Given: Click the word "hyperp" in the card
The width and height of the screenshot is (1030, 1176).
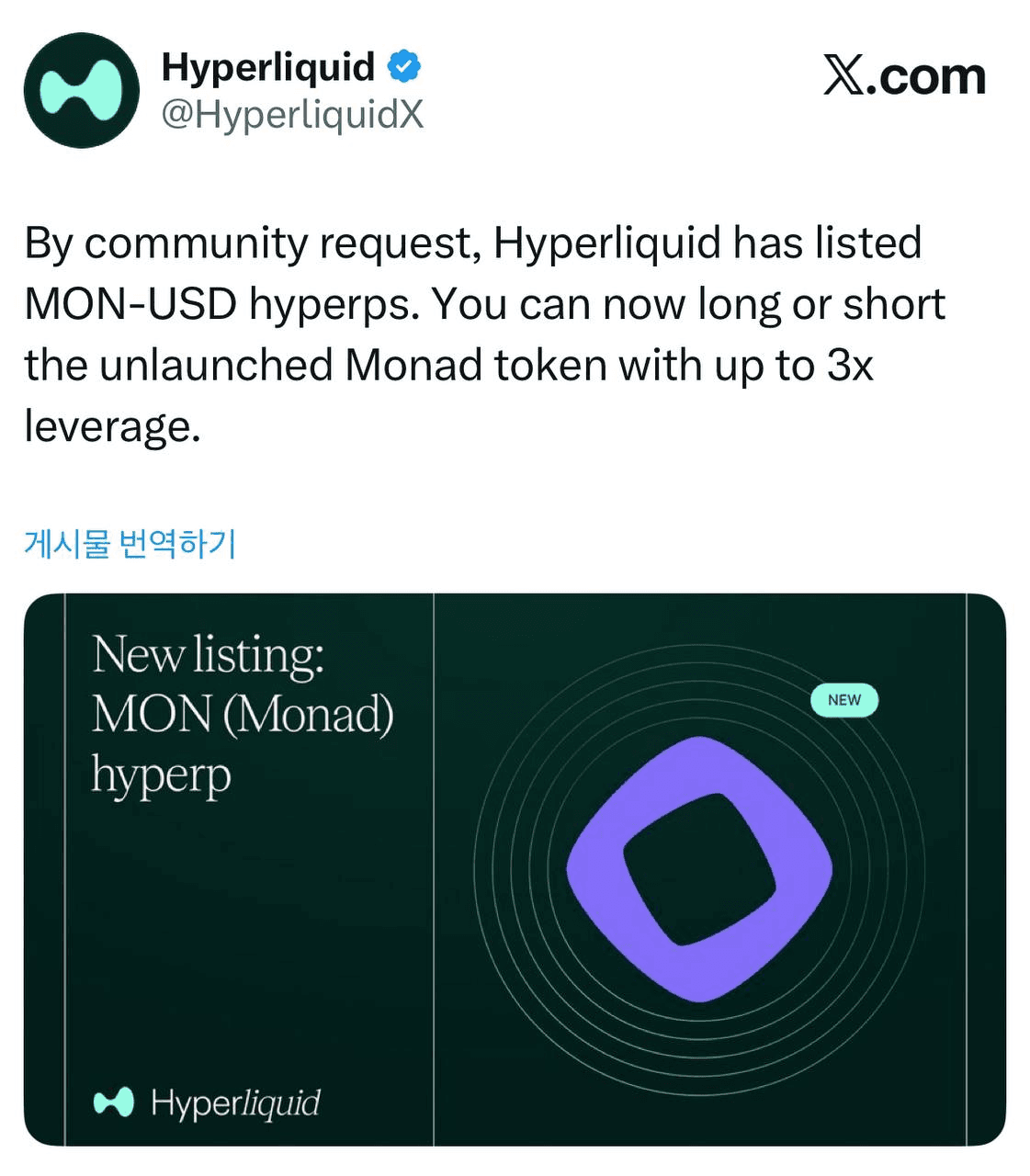Looking at the screenshot, I should click(162, 775).
